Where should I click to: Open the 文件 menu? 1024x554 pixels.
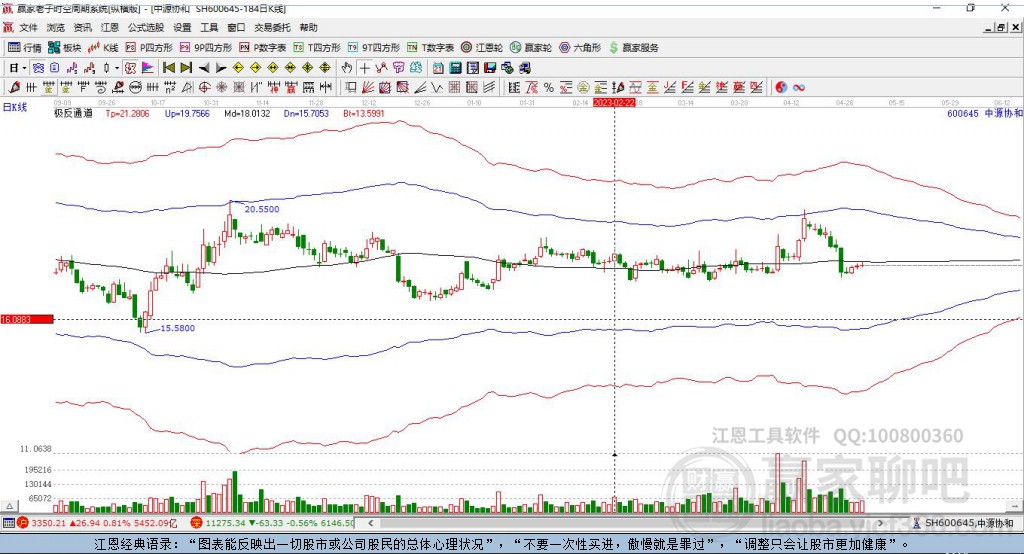(29, 27)
